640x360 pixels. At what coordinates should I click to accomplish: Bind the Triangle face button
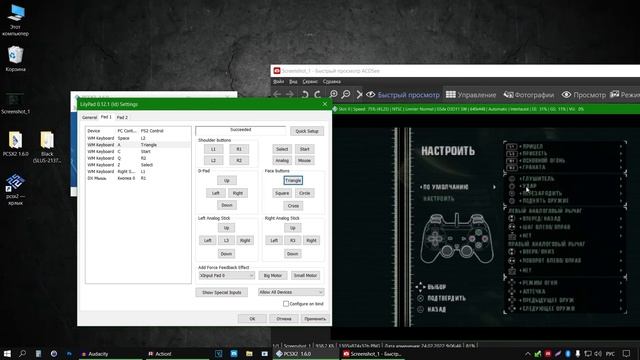(x=293, y=180)
